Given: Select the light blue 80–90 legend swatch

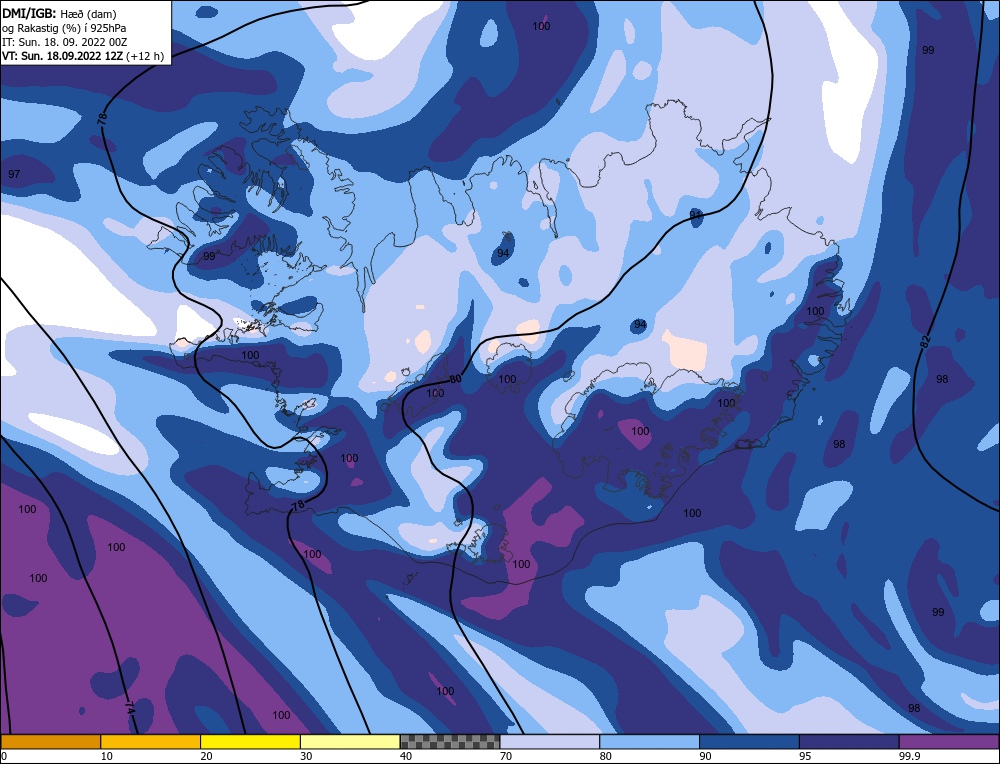Looking at the screenshot, I should (649, 741).
